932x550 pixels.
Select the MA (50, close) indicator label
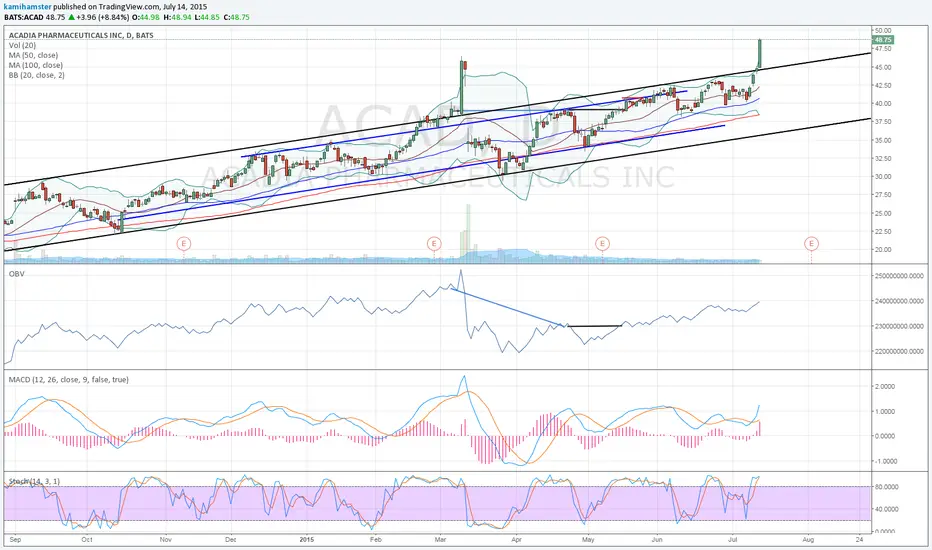[33, 55]
